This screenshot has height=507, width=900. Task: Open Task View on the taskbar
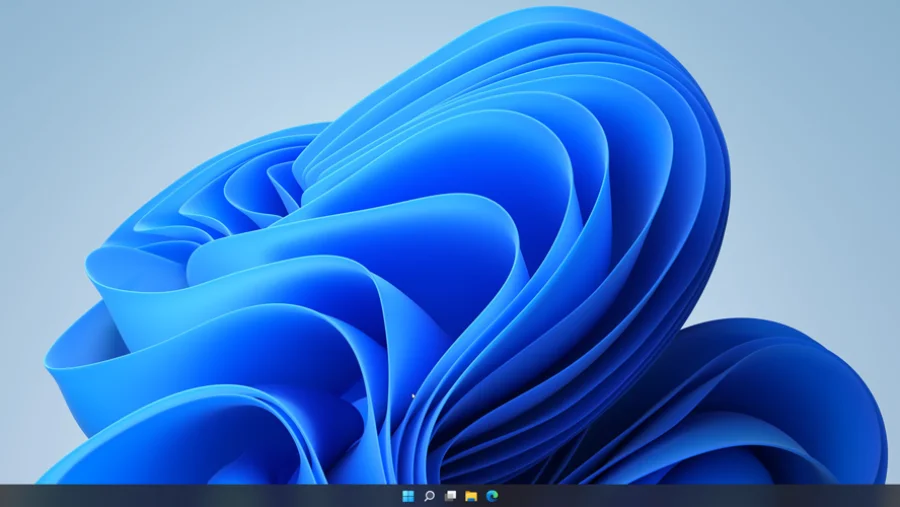click(x=450, y=496)
